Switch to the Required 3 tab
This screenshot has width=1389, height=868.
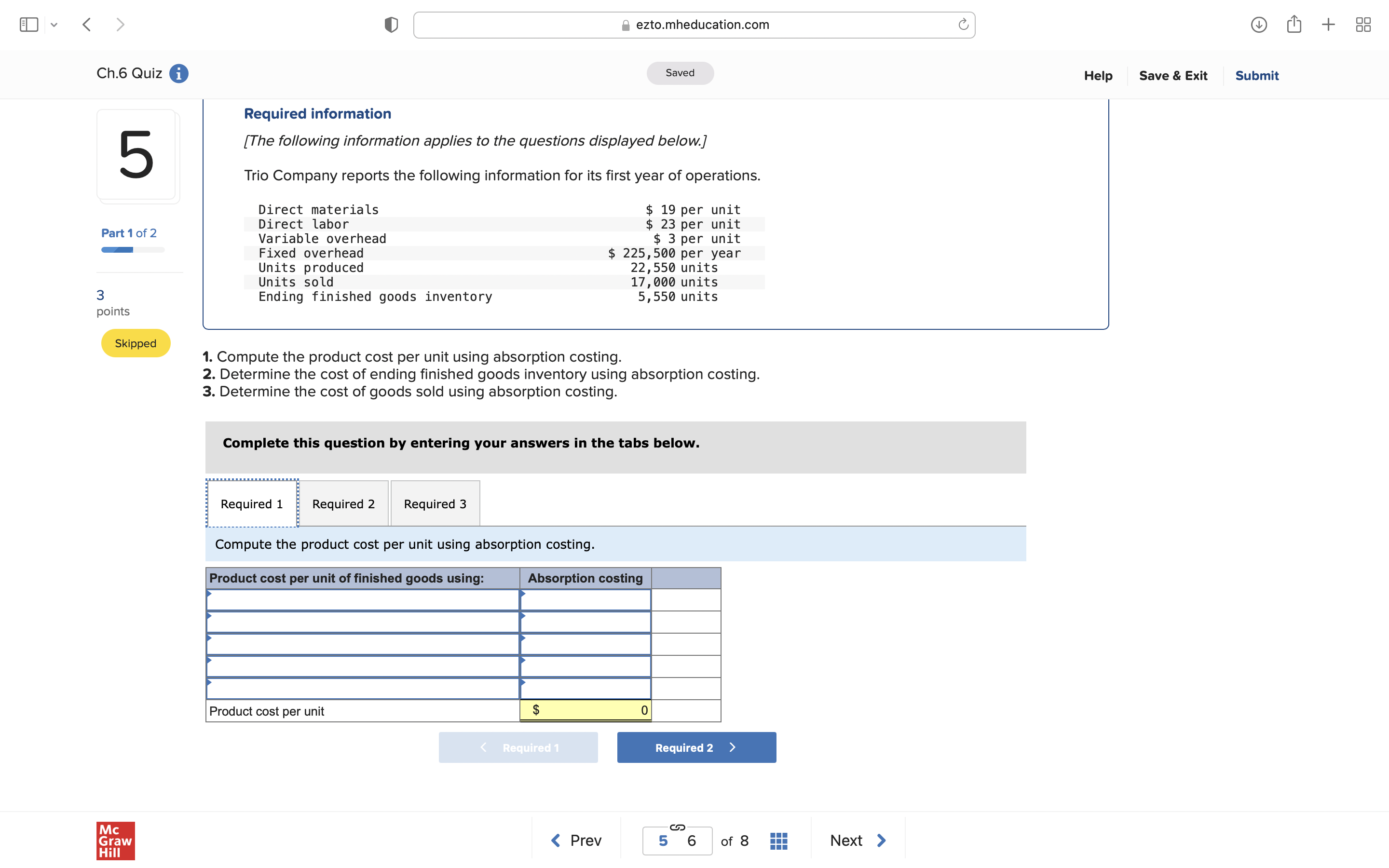[x=435, y=504]
